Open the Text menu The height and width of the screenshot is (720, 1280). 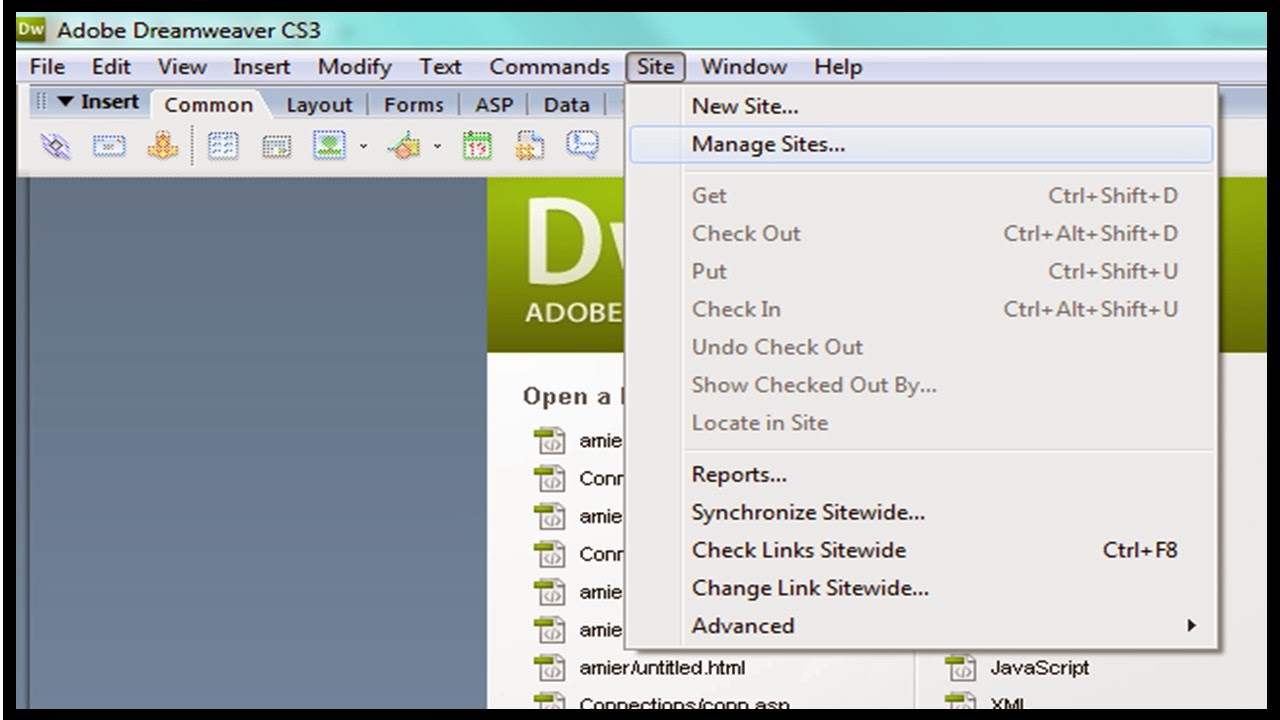pos(440,67)
